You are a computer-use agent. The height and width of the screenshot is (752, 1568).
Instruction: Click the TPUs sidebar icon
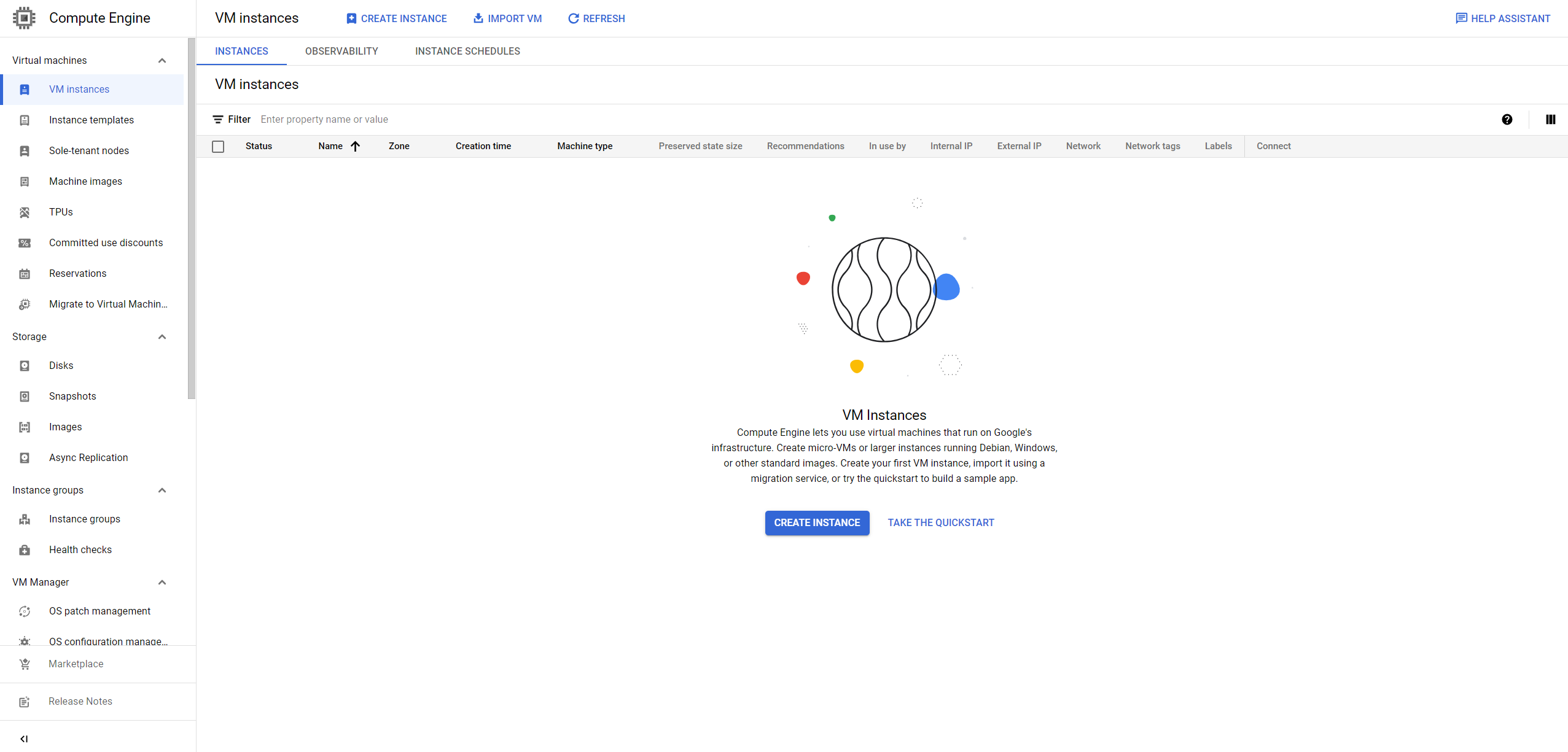tap(25, 212)
